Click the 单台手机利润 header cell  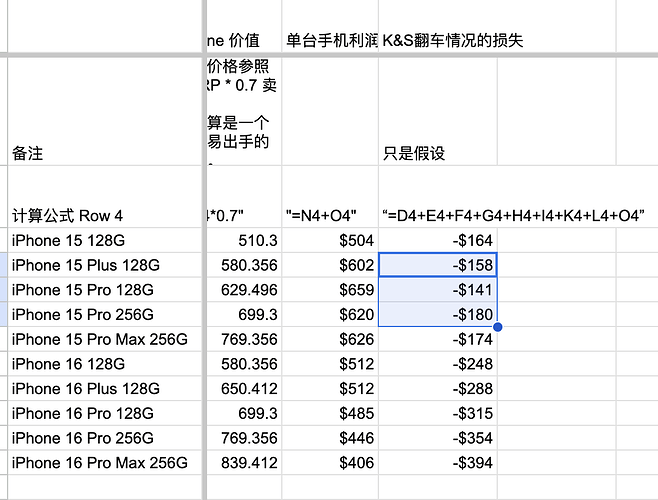coord(330,41)
